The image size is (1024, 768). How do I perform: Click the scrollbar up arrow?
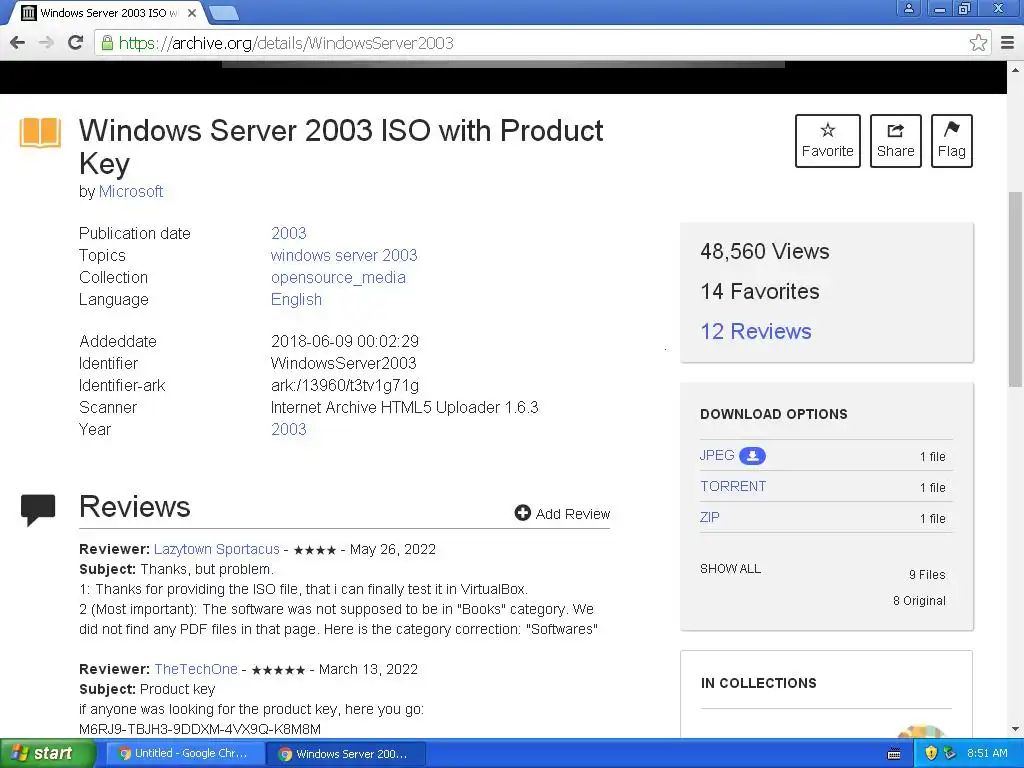coord(1016,69)
